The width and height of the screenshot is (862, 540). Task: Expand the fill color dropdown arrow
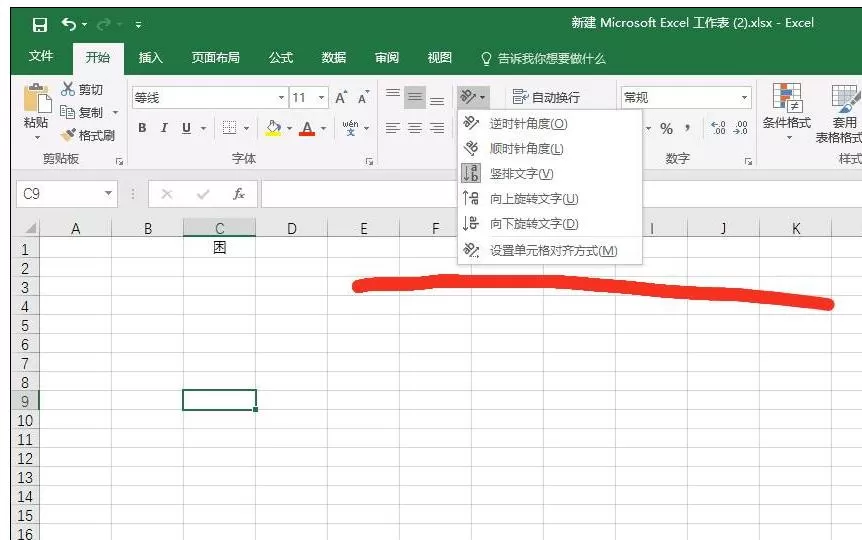coord(289,129)
